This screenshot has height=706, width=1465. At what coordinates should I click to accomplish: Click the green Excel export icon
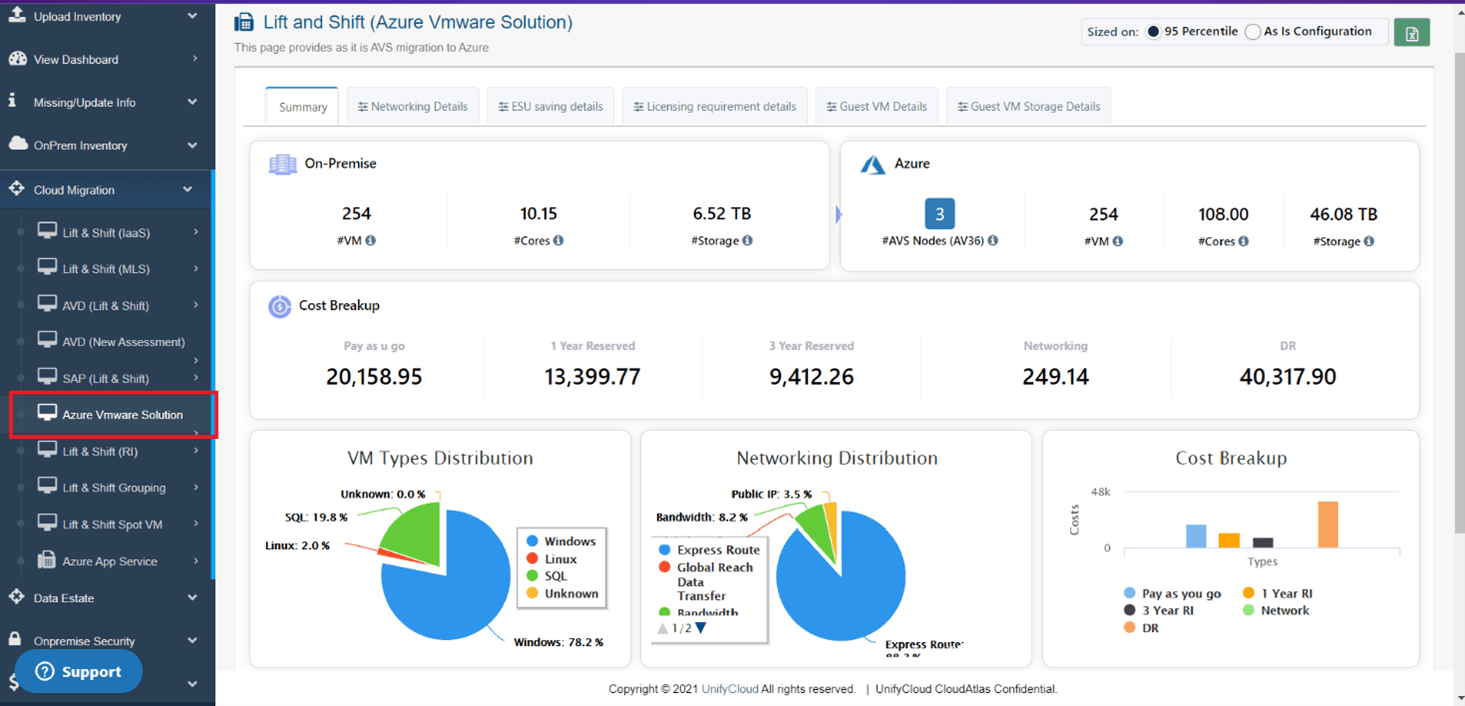point(1412,33)
